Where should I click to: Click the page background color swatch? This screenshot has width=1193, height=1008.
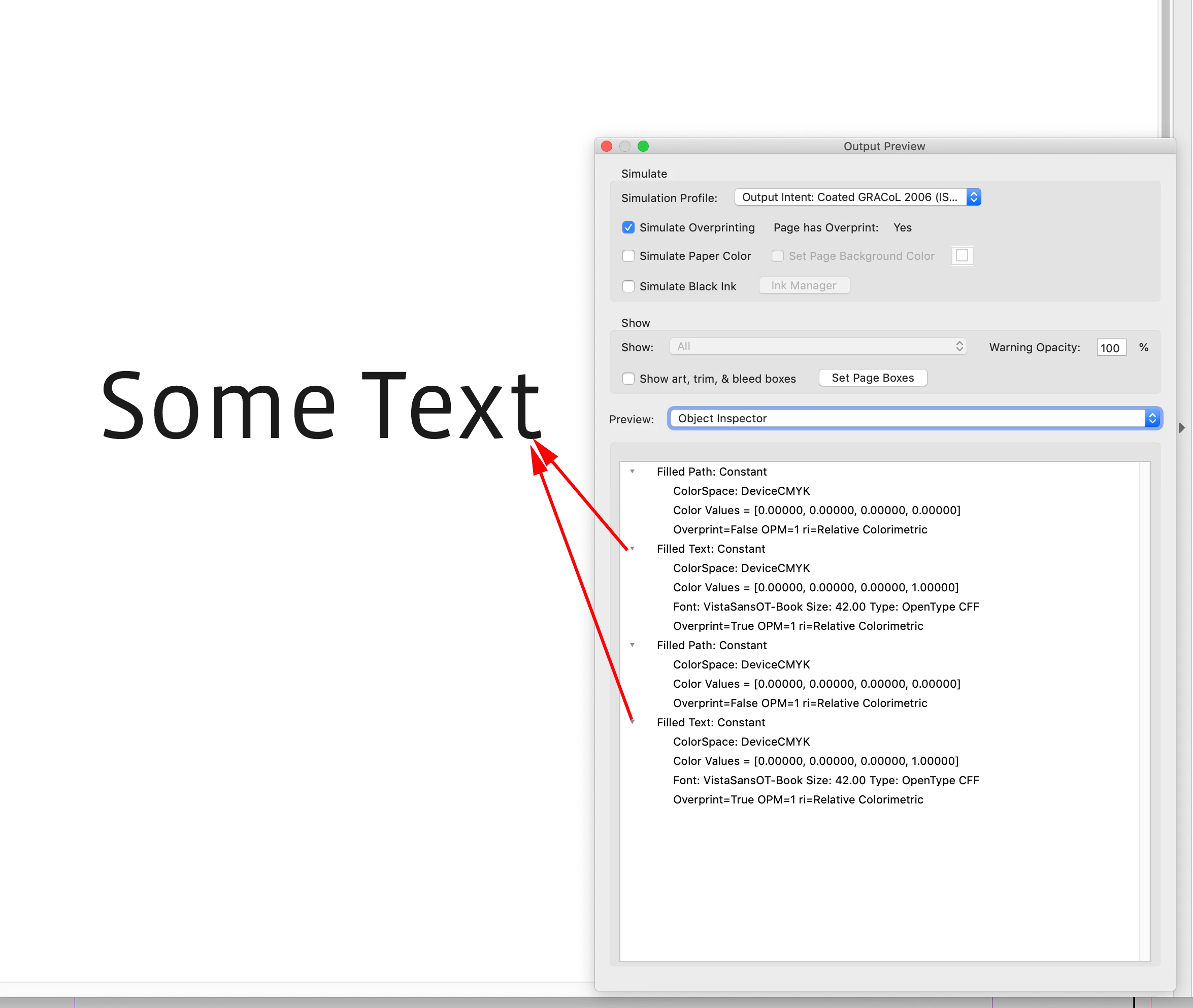962,255
